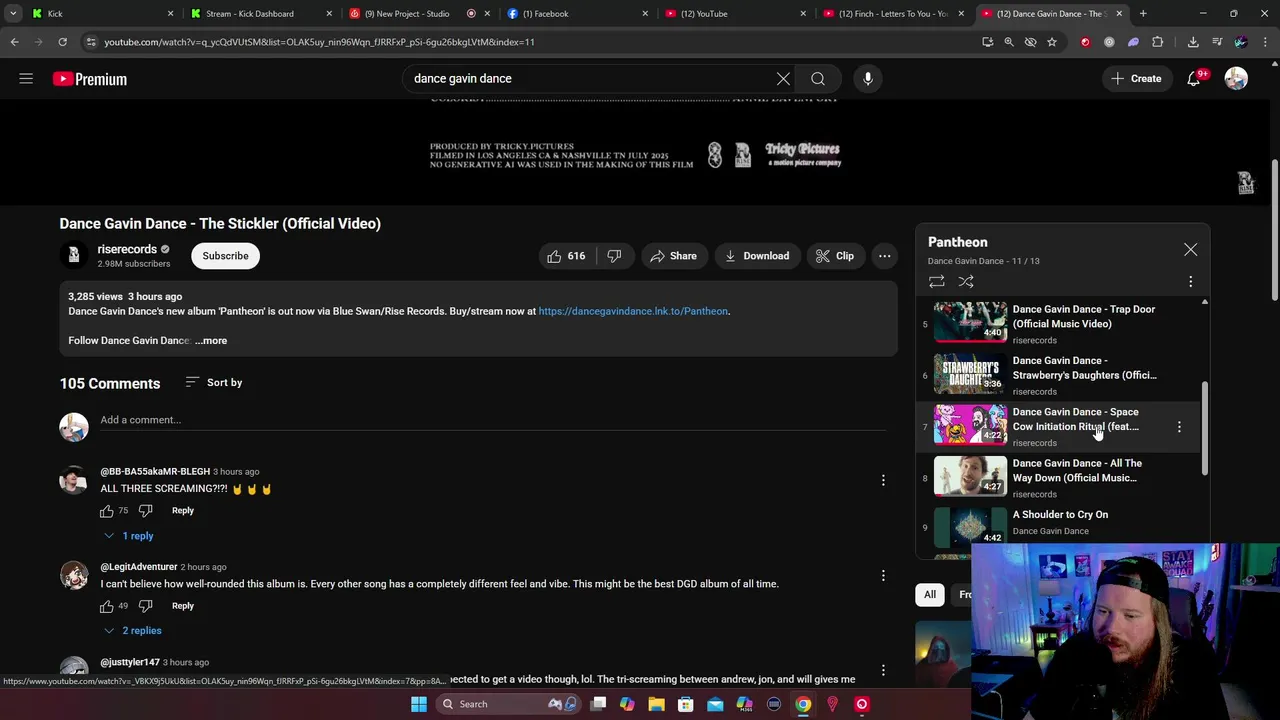Reload the page

[62, 42]
